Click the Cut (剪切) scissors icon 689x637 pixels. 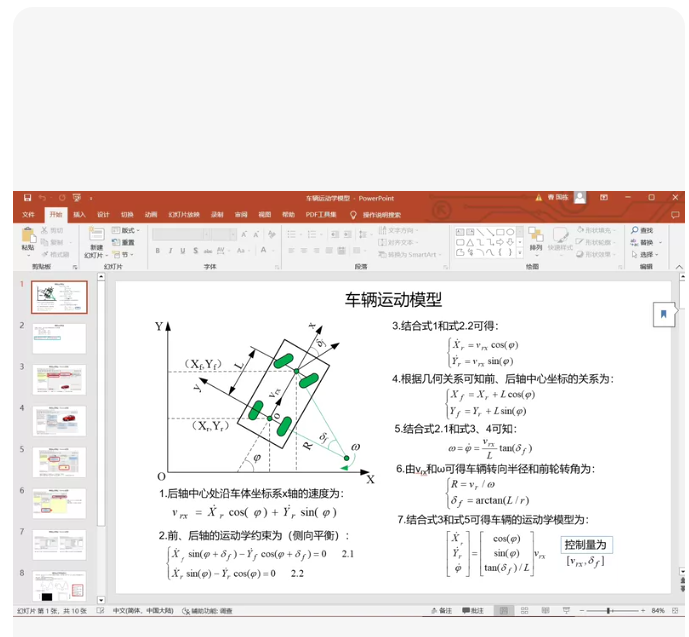pyautogui.click(x=44, y=230)
